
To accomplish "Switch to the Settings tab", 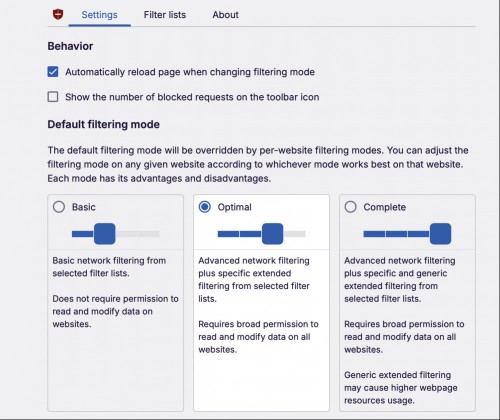I will (x=99, y=15).
